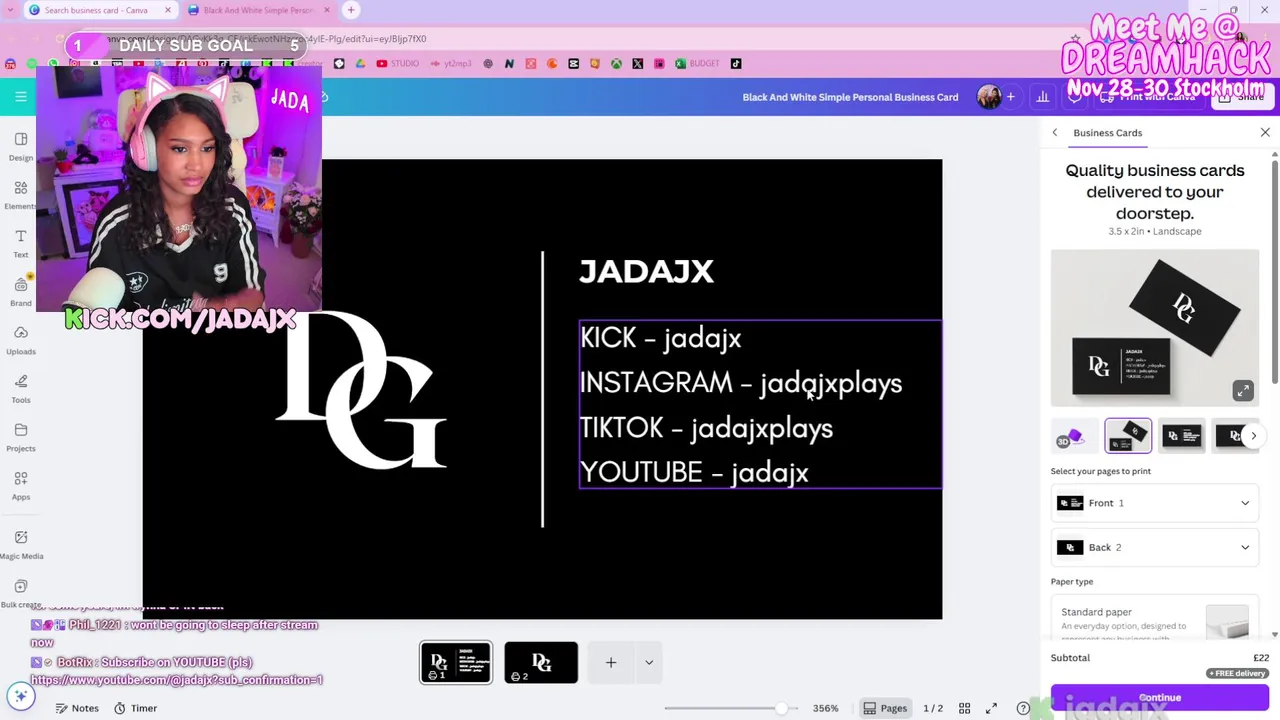Select page 1 thumbnail in page strip
This screenshot has height=720, width=1280.
(456, 662)
